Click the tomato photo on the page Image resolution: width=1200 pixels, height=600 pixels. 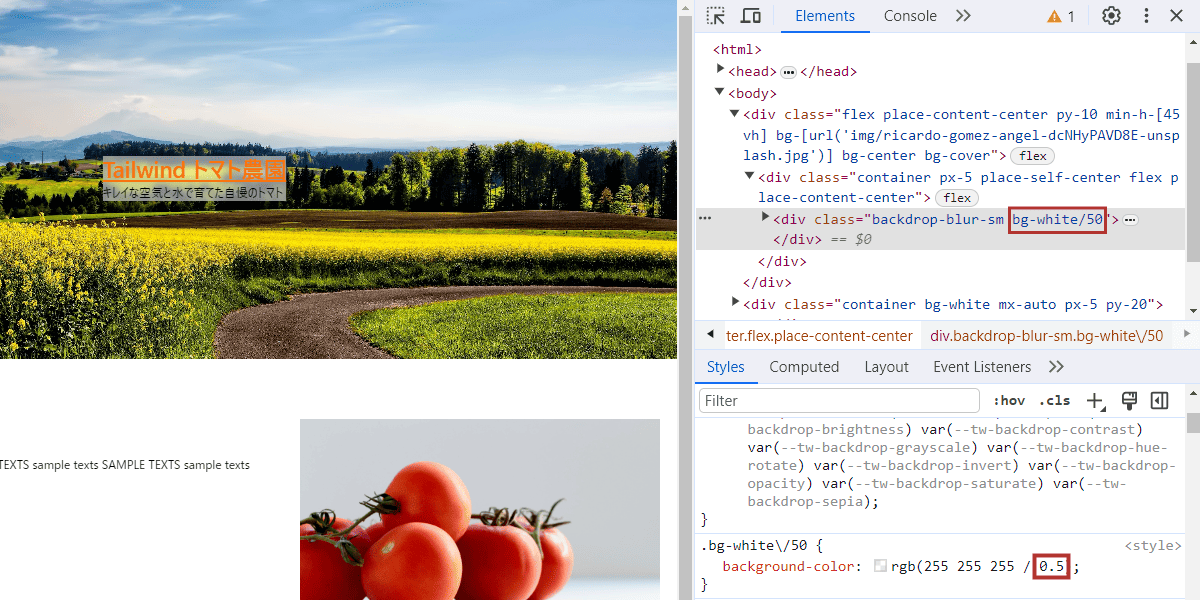pos(480,509)
